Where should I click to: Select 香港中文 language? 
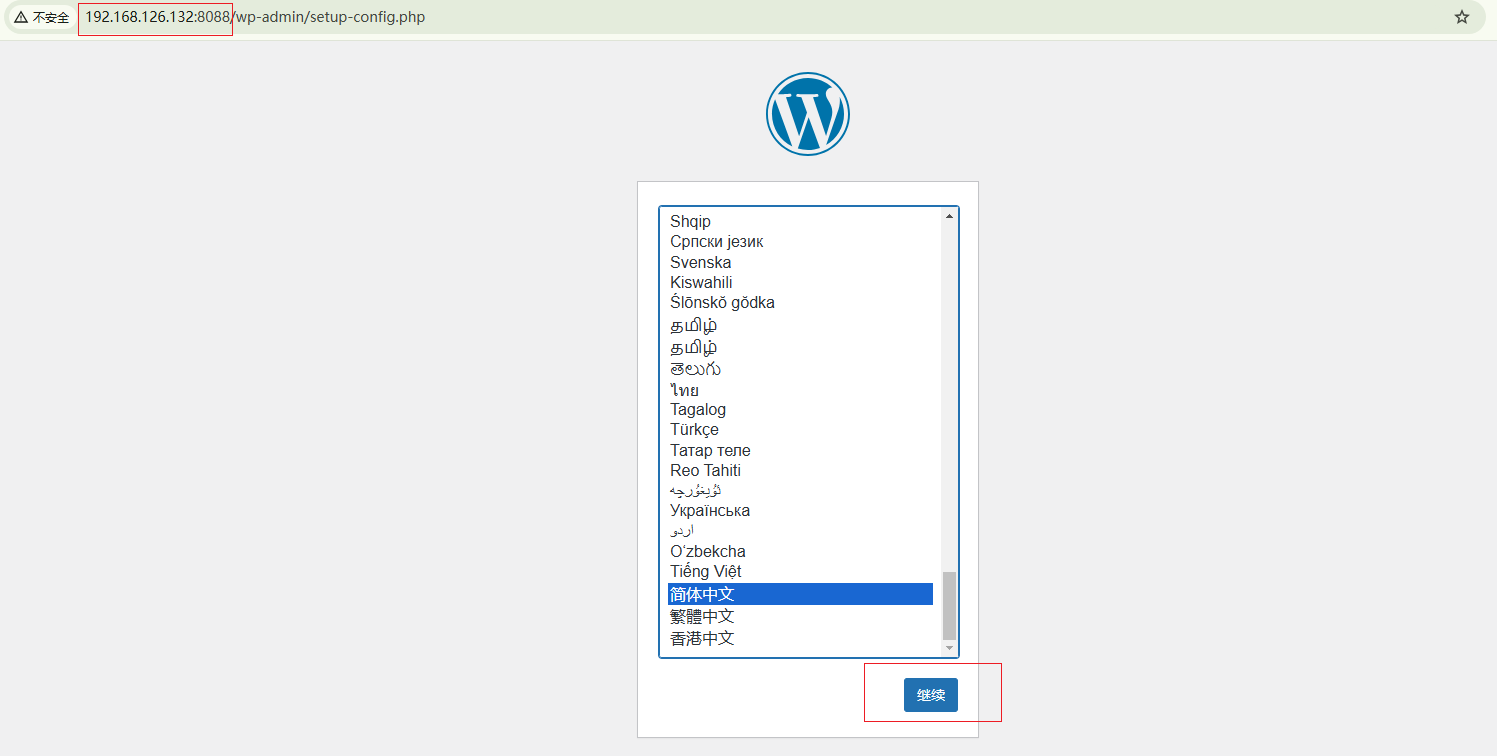pyautogui.click(x=800, y=638)
